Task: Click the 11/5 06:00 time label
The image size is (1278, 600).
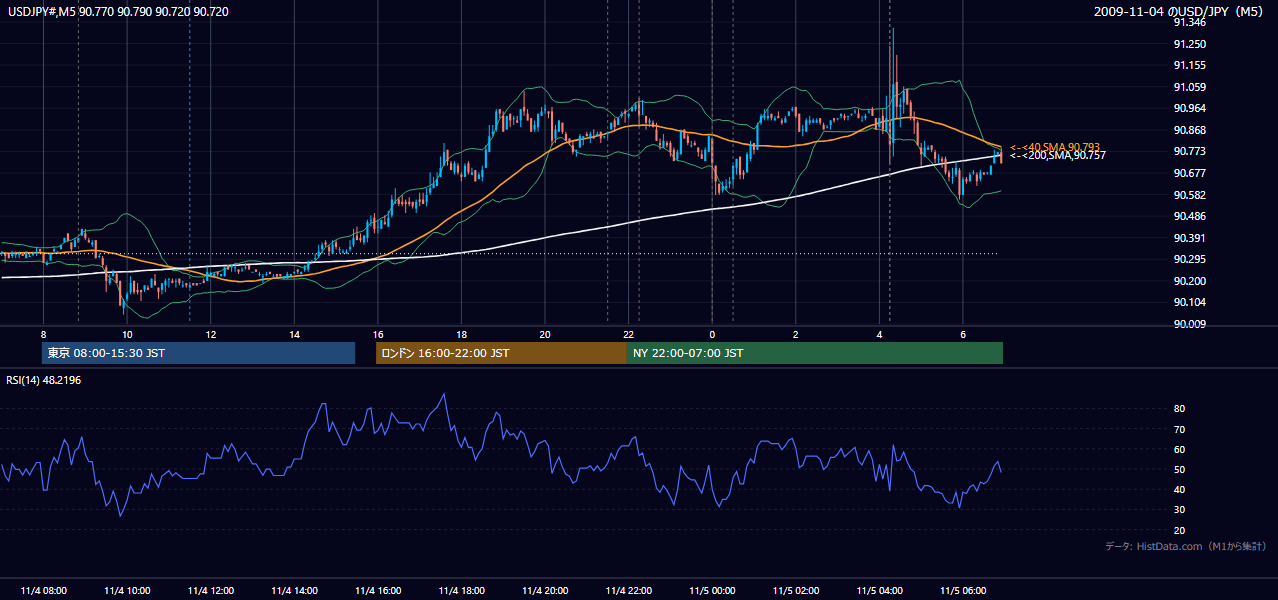Action: [x=963, y=591]
